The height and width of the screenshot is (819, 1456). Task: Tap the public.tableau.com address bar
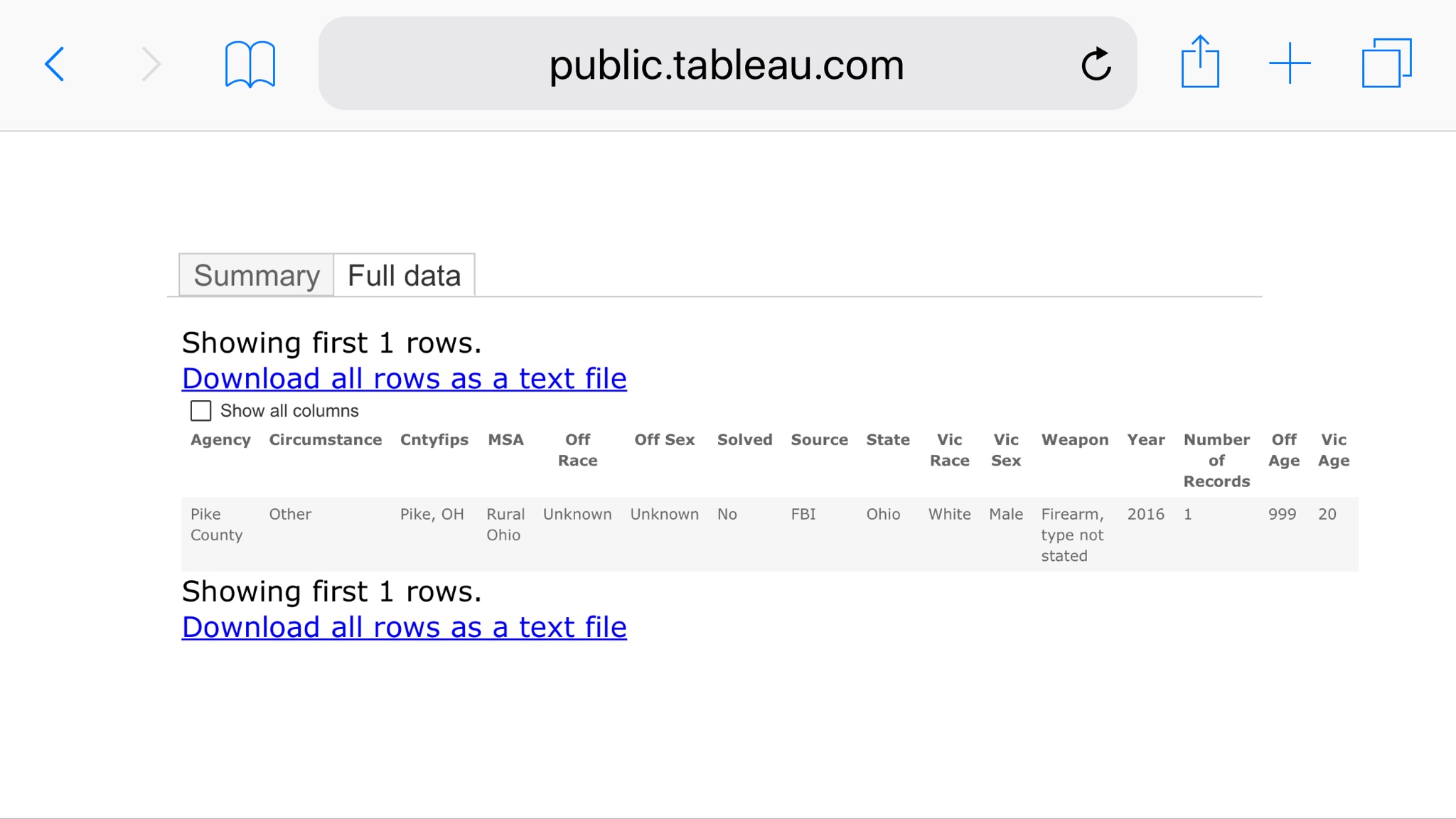pos(726,64)
